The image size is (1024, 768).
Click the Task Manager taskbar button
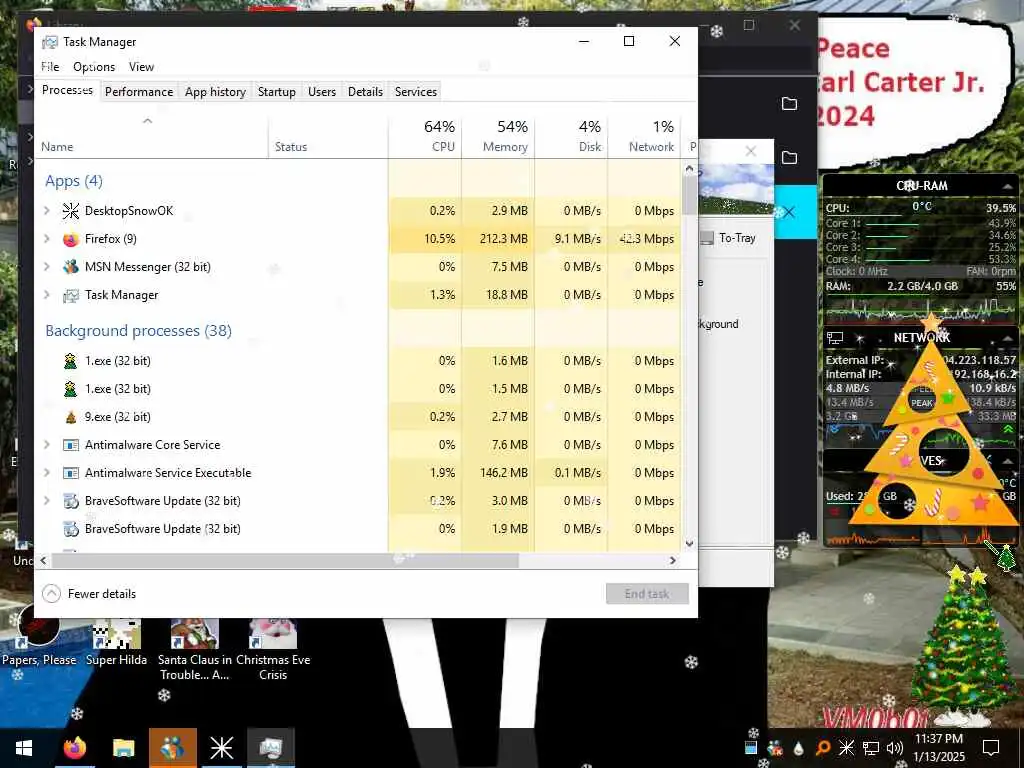point(270,748)
